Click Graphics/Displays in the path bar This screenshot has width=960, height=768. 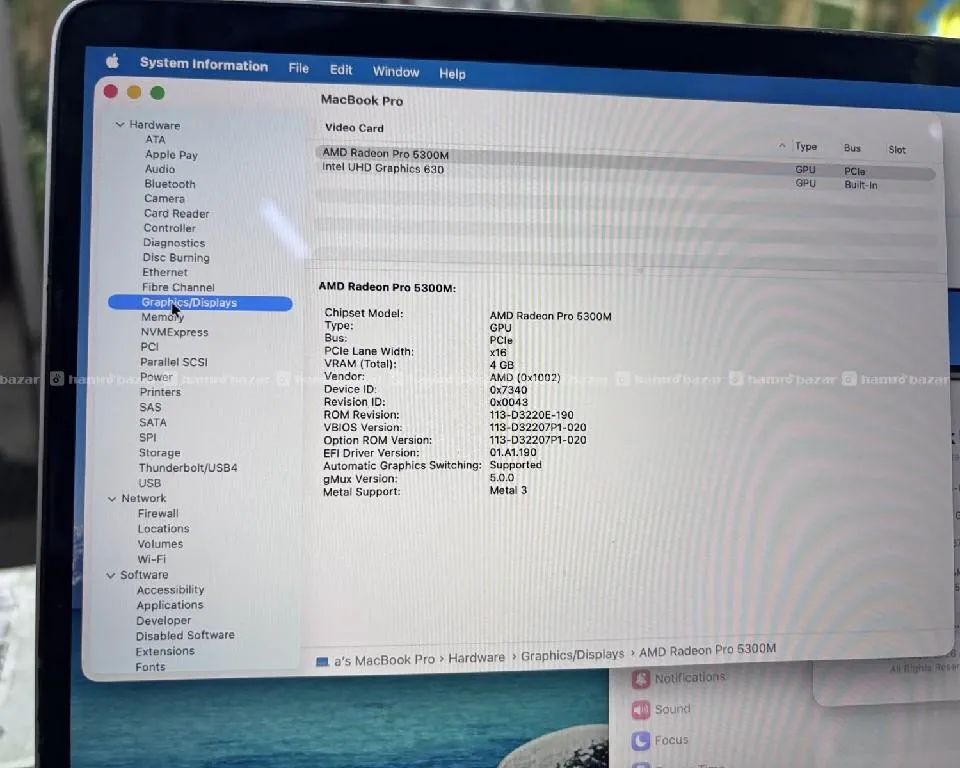[x=572, y=655]
